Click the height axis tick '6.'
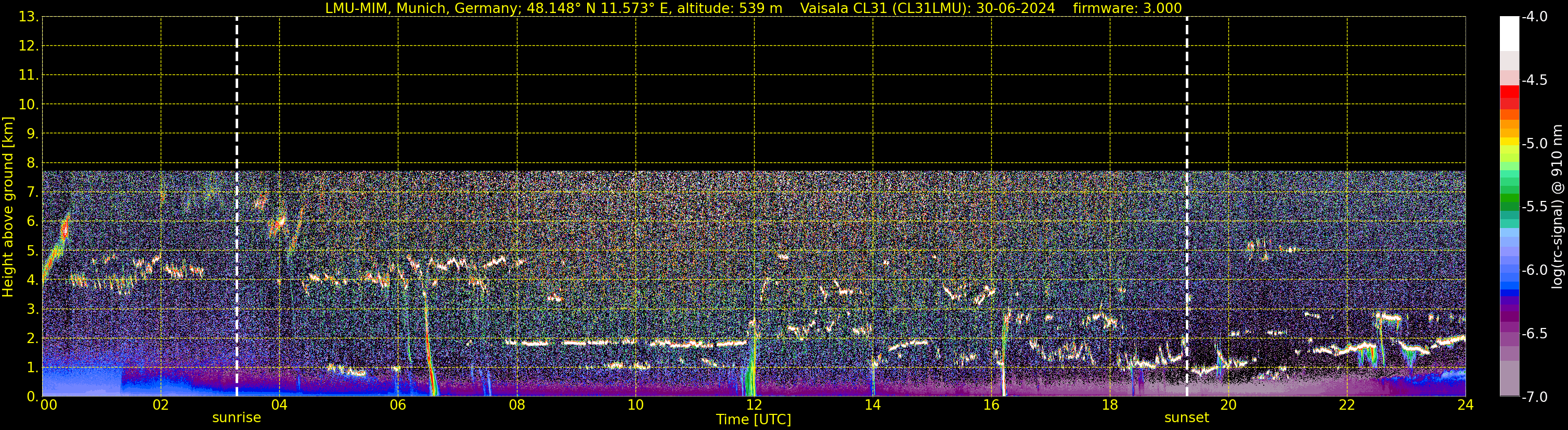 [x=32, y=222]
